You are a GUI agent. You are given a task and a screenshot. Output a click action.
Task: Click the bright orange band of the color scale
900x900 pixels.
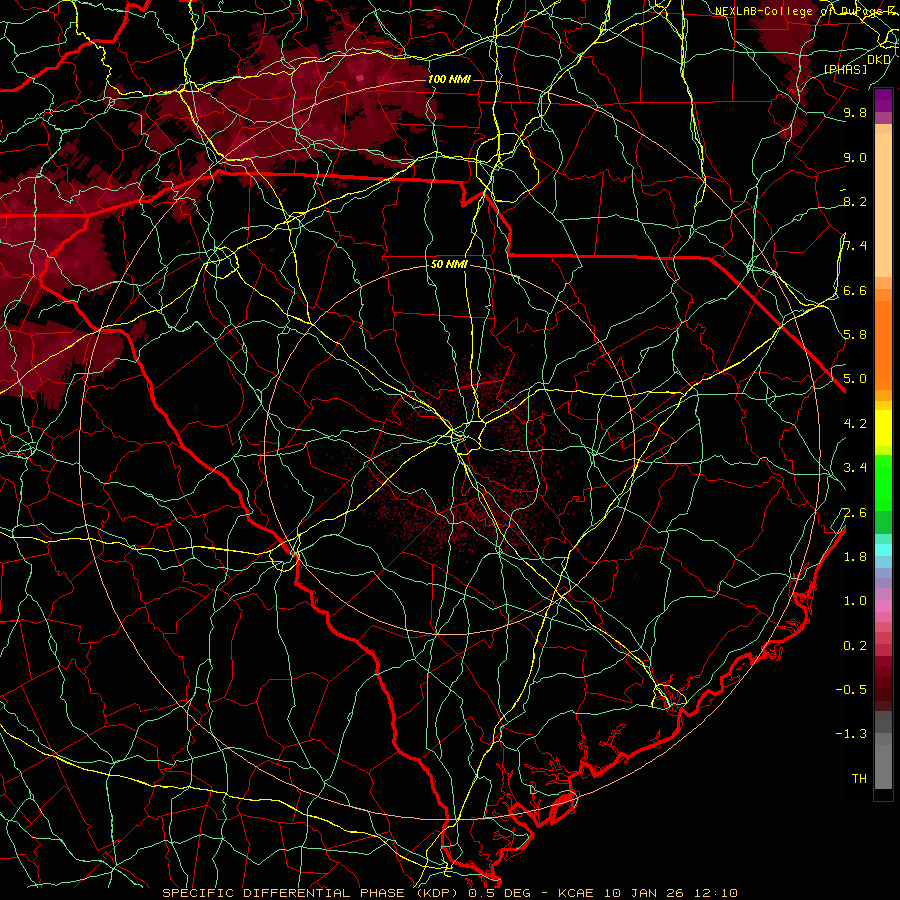(x=883, y=346)
